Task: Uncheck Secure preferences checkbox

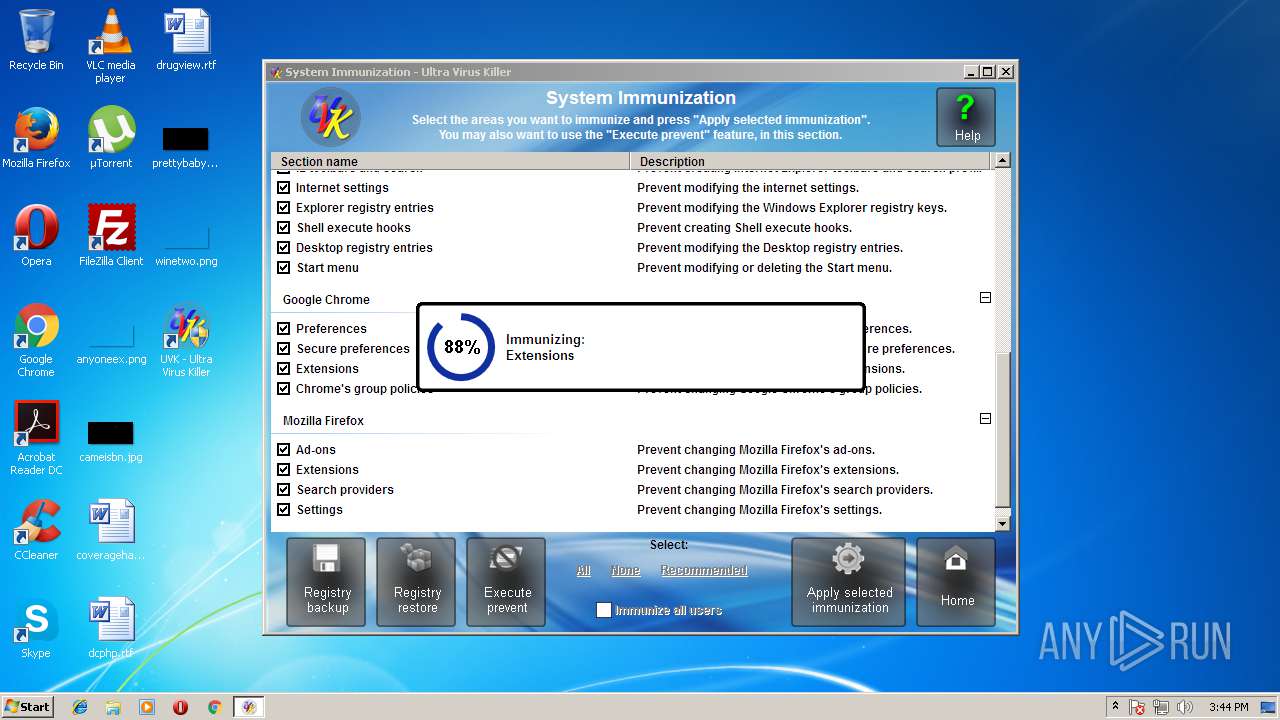Action: pyautogui.click(x=283, y=349)
